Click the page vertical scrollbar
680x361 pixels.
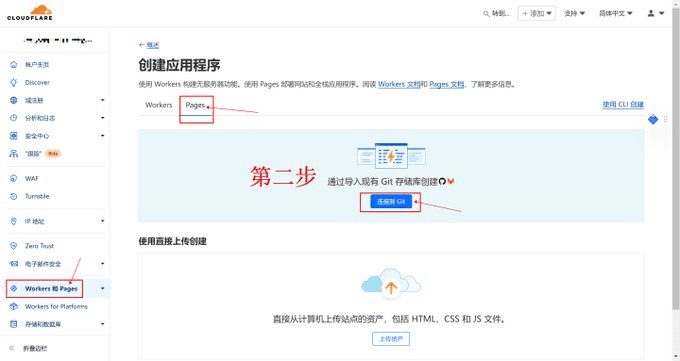click(676, 158)
